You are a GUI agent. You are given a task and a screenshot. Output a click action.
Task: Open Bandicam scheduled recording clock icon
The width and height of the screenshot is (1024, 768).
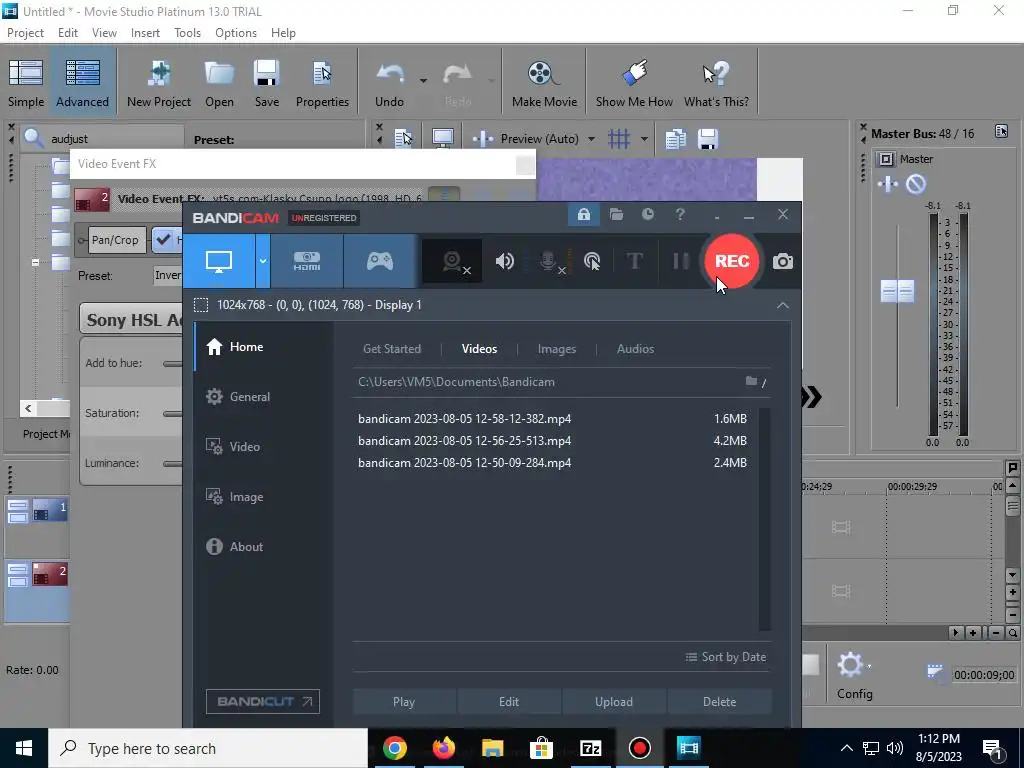click(x=648, y=214)
